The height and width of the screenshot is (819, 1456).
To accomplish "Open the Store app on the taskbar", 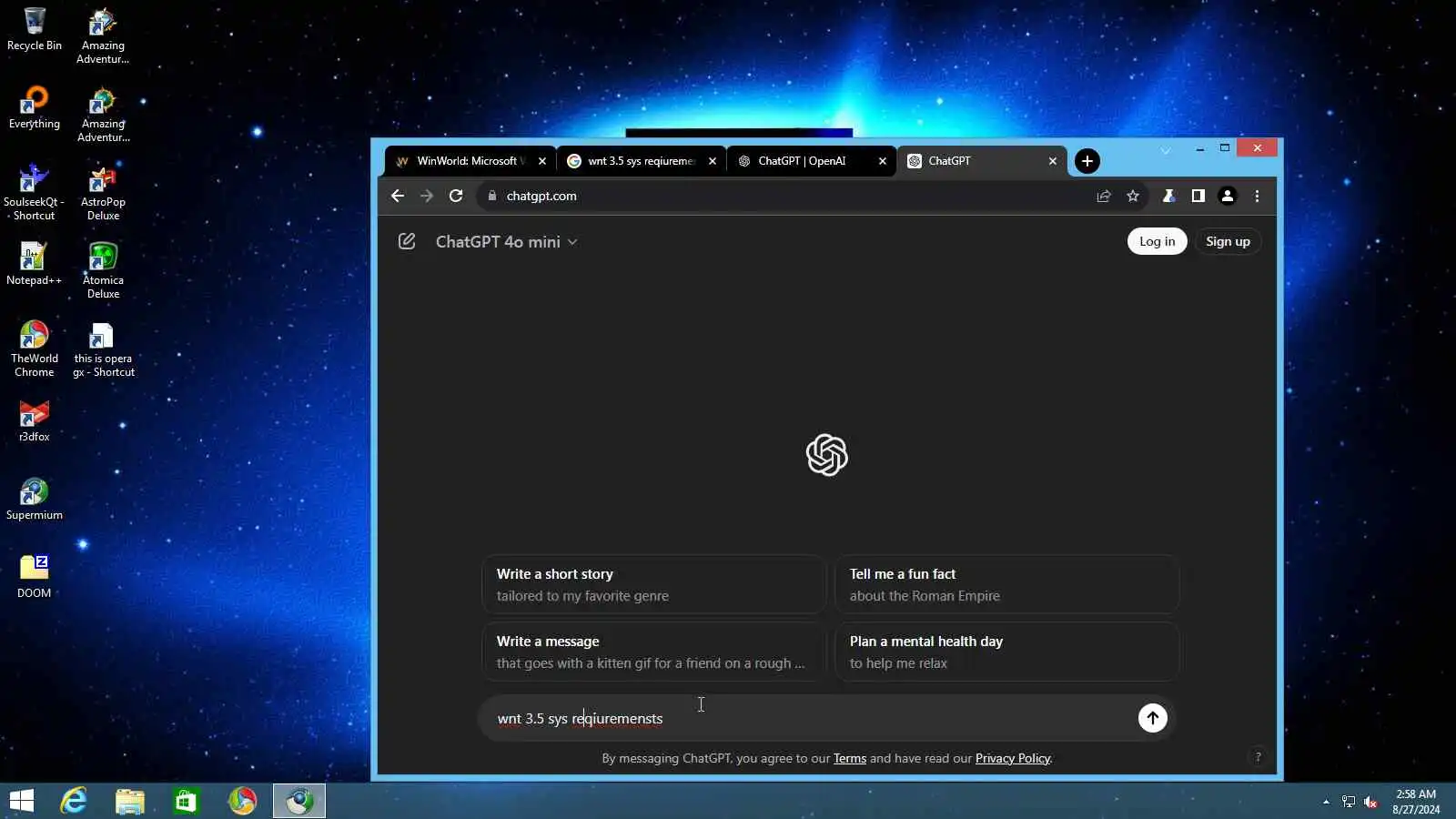I will pos(187,801).
